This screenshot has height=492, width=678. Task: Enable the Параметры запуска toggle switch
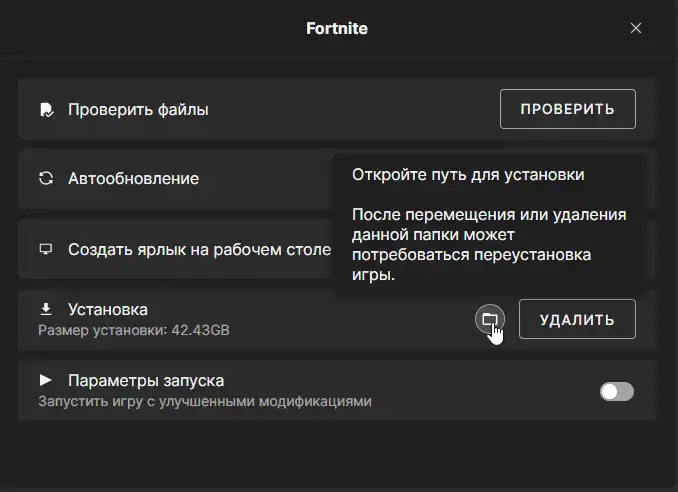tap(616, 391)
